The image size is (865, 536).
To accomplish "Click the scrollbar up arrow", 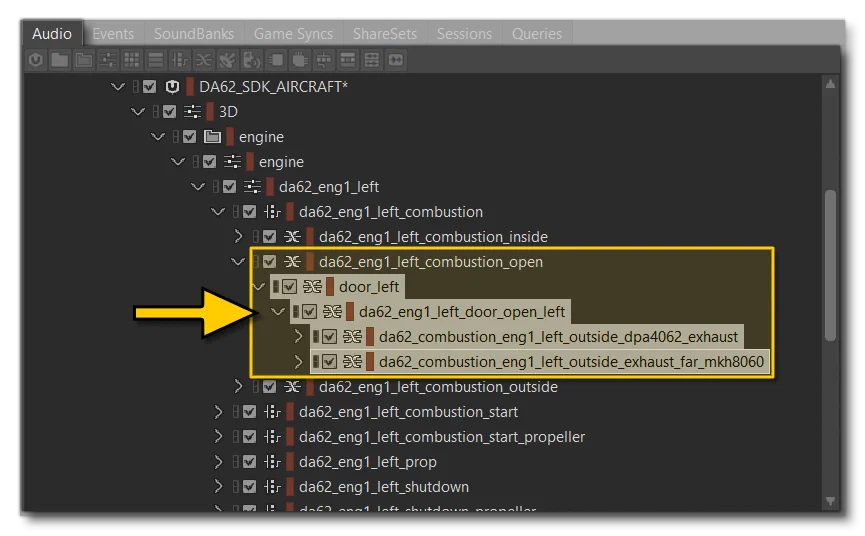I will click(x=830, y=84).
